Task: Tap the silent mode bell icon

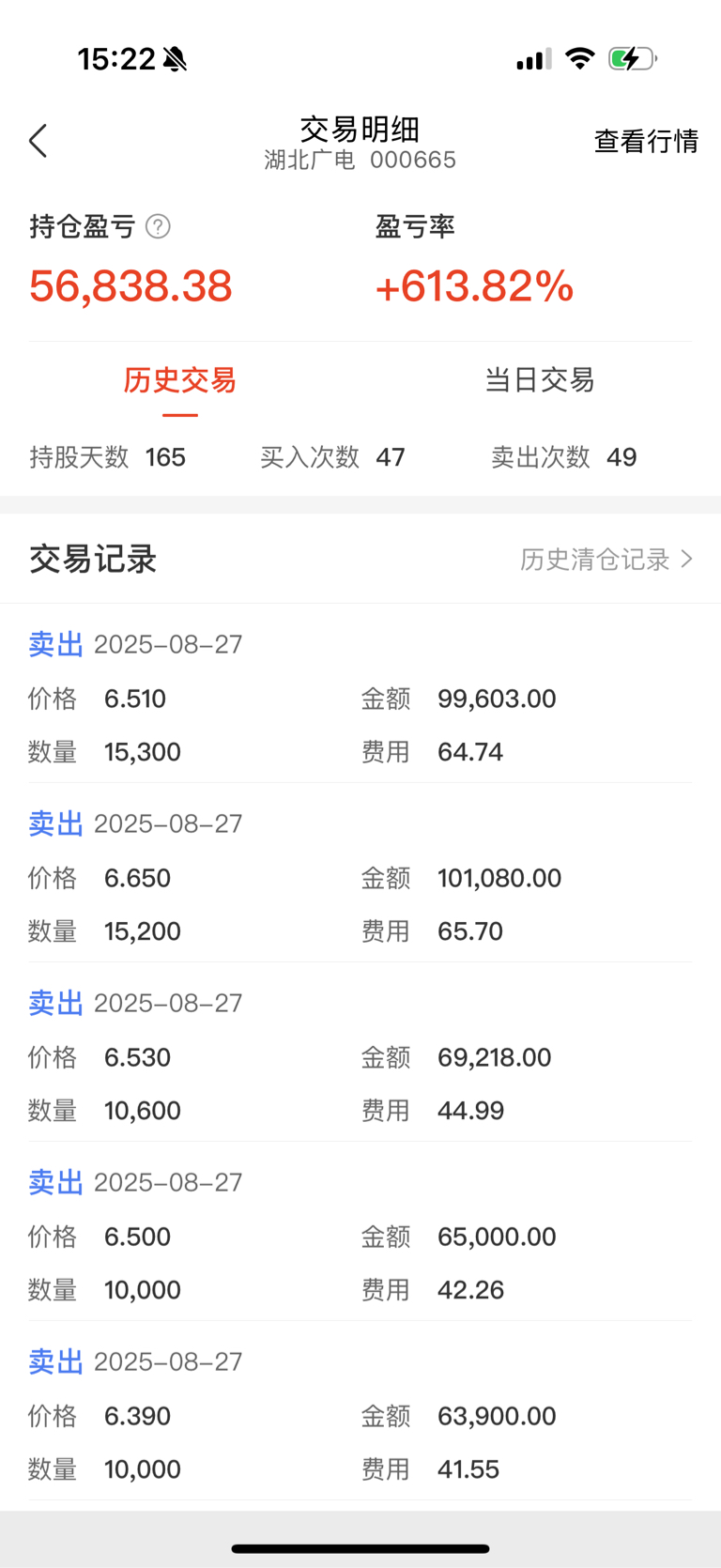Action: point(175,59)
